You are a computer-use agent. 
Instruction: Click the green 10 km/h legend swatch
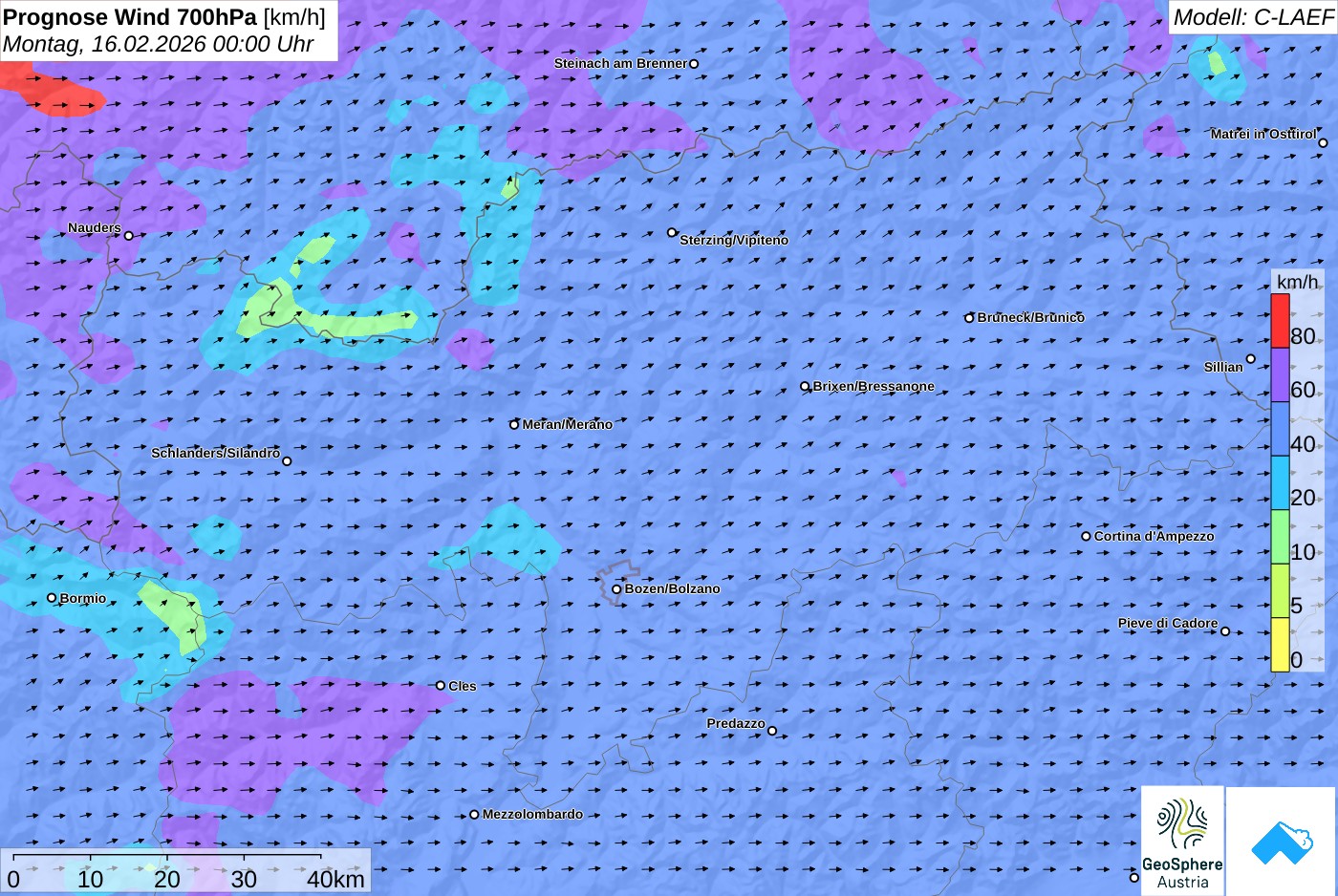pos(1280,537)
